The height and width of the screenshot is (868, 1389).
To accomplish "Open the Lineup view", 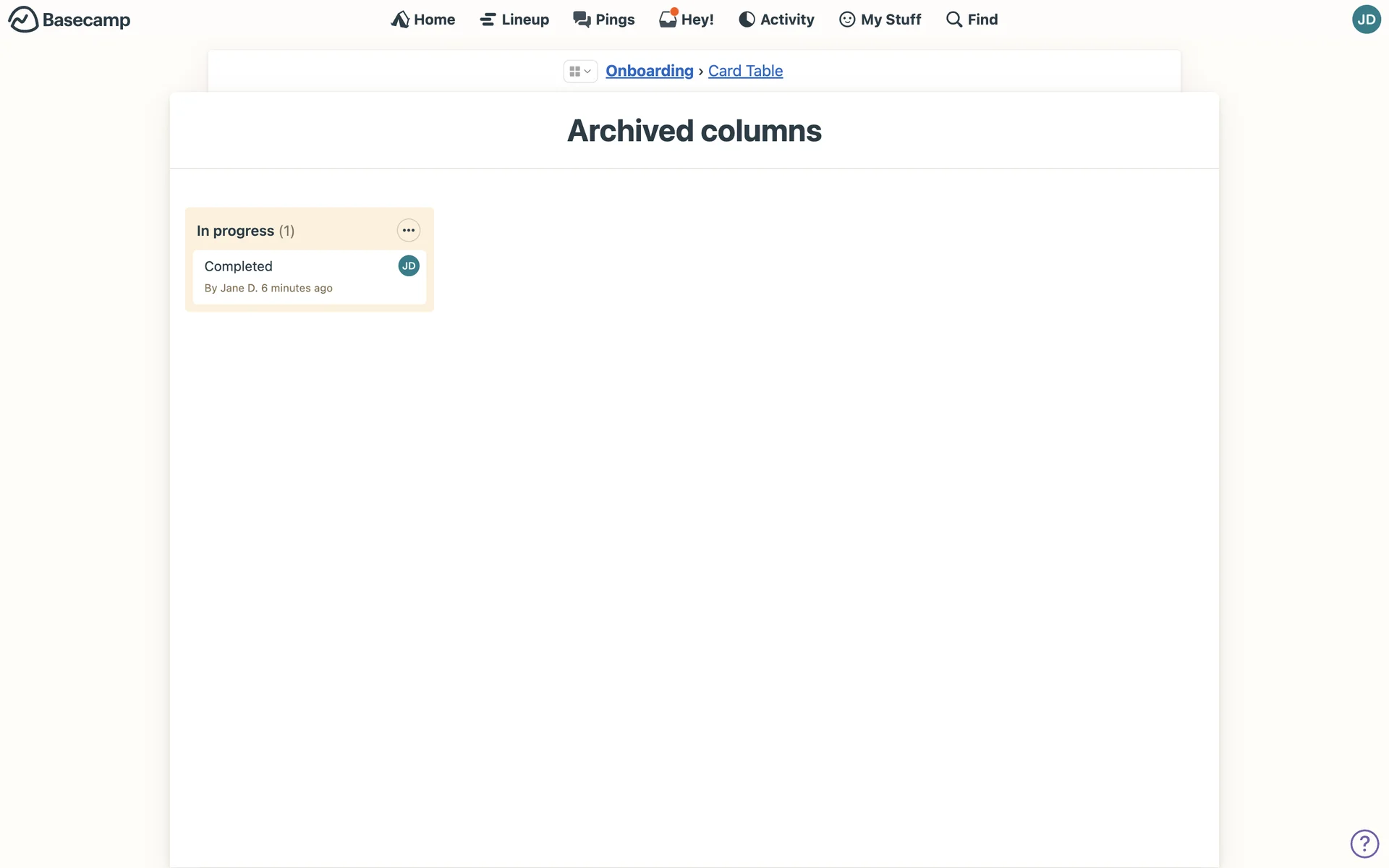I will [x=514, y=20].
